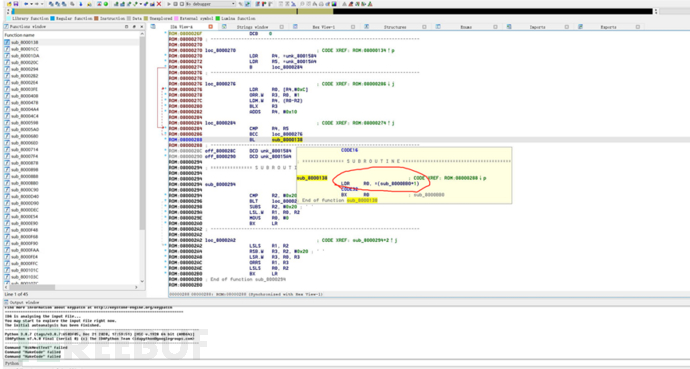Jump forward with the right arrow icon

(37, 4)
